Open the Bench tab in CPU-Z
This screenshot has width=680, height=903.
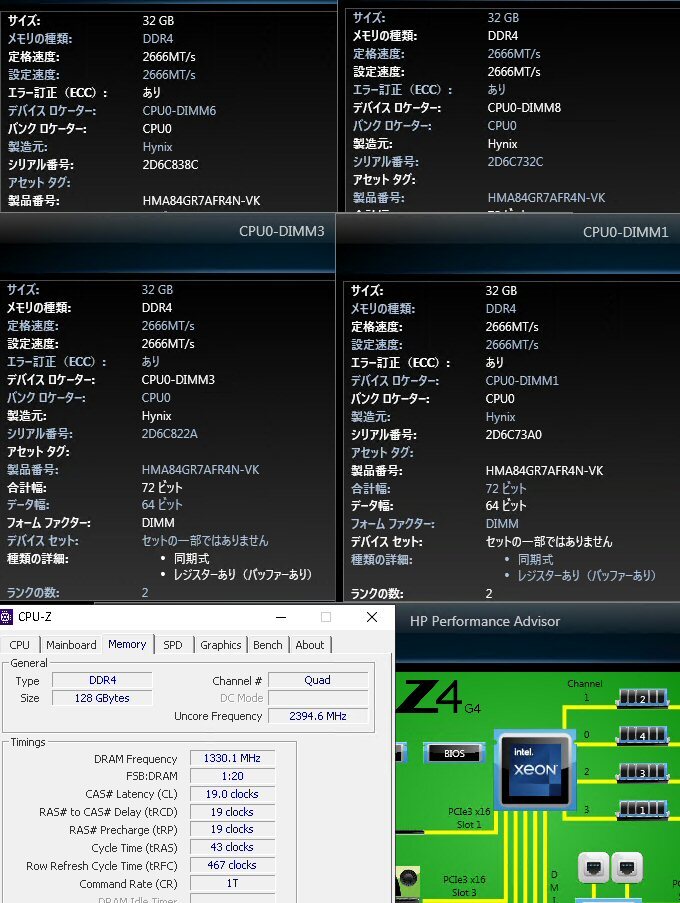(x=268, y=645)
